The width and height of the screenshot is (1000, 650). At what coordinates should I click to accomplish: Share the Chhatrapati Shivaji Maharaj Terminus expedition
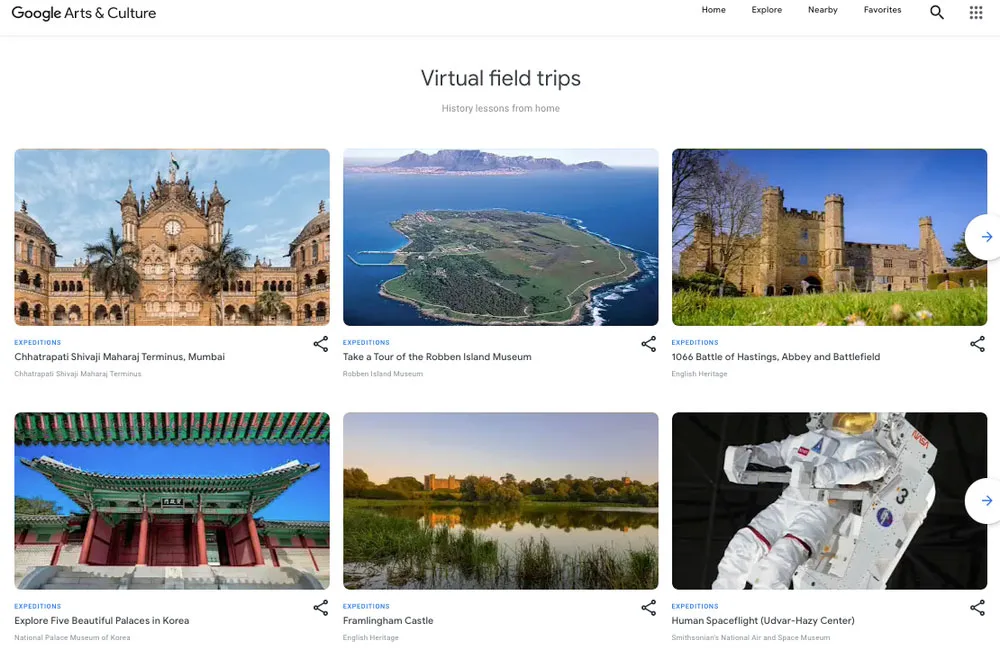pyautogui.click(x=320, y=344)
